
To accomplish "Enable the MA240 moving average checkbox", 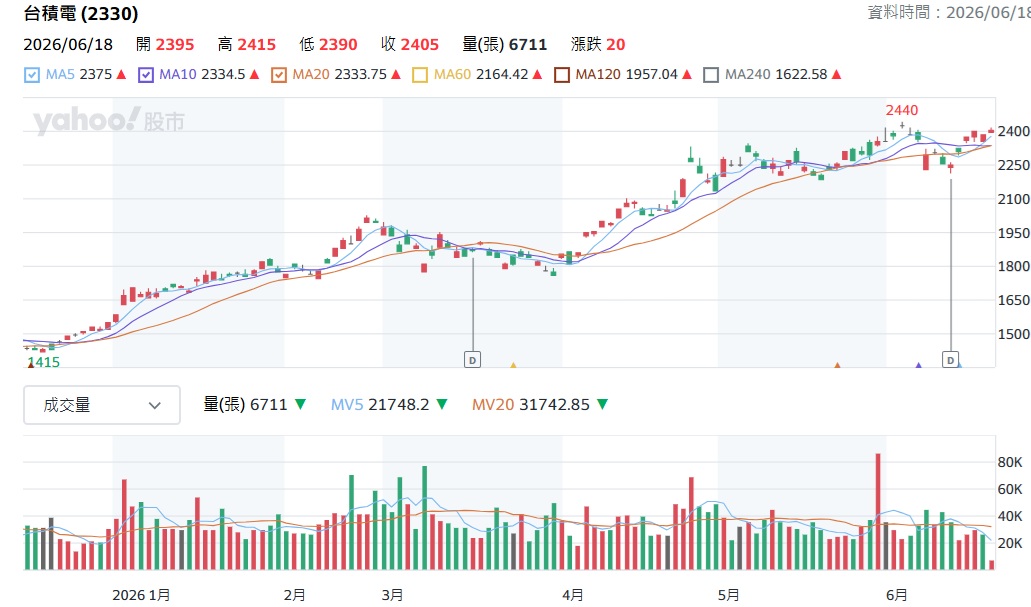I will (711, 75).
